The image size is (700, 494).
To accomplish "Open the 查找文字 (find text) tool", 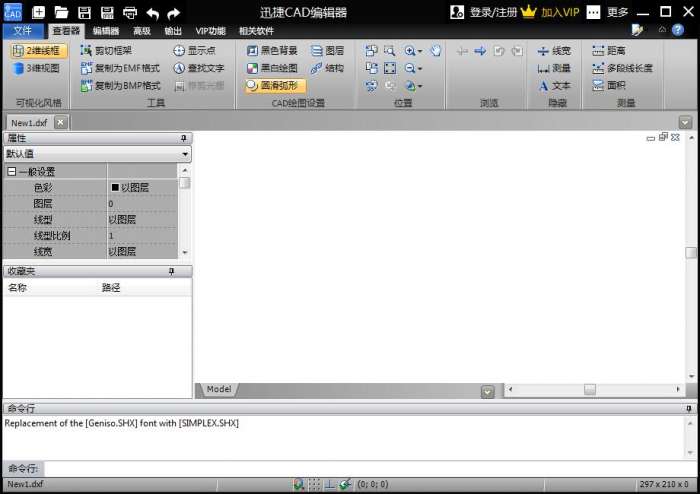I will tap(198, 68).
